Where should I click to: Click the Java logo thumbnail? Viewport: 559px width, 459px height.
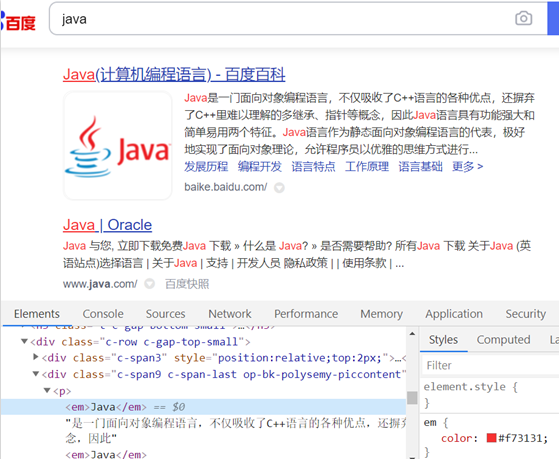118,146
